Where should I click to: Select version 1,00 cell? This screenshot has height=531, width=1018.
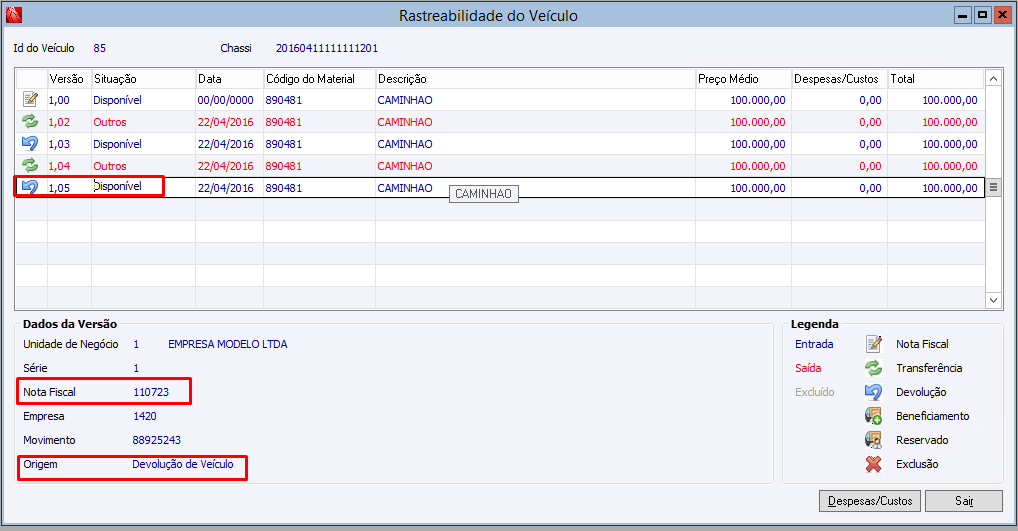pyautogui.click(x=69, y=100)
